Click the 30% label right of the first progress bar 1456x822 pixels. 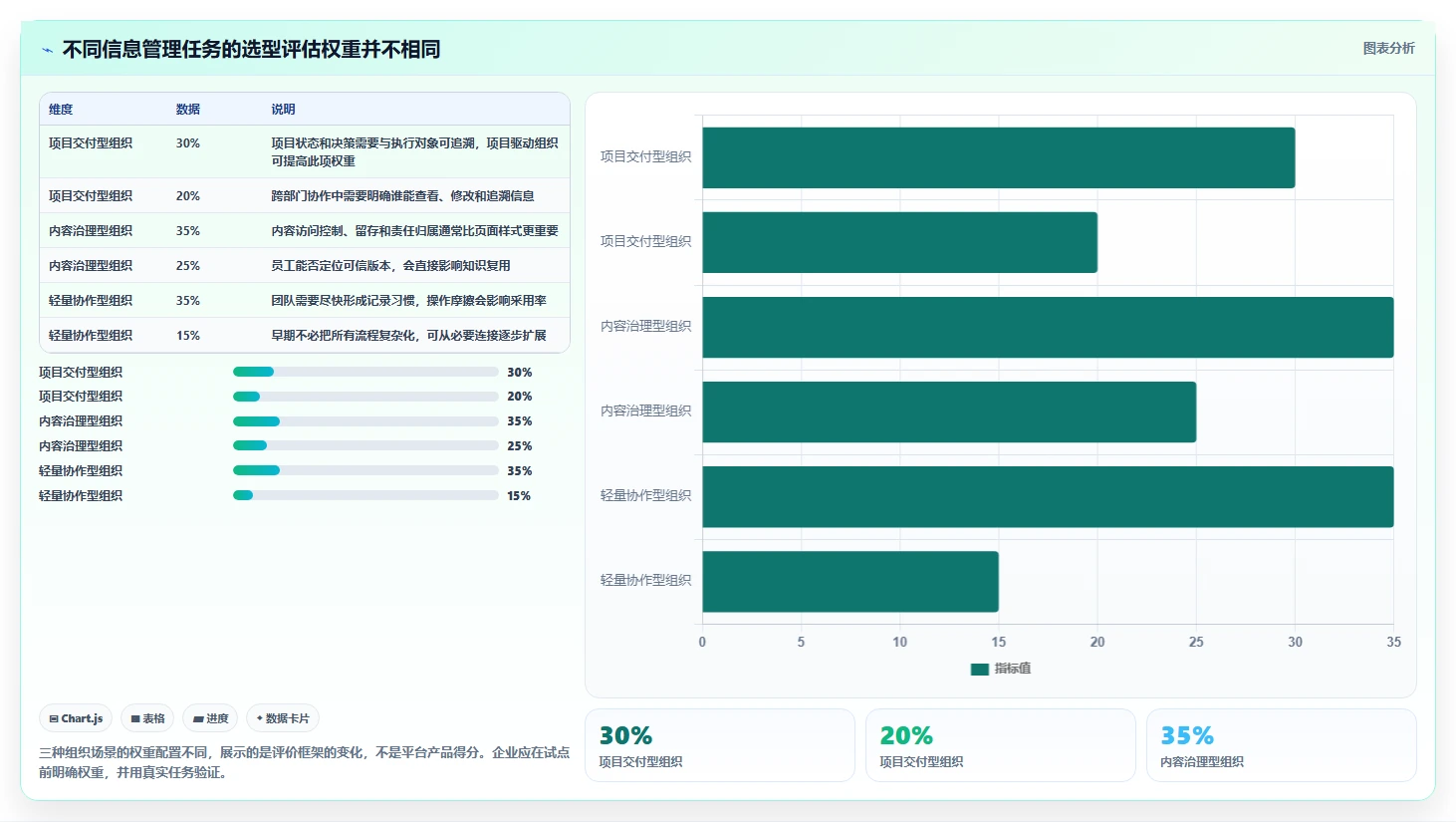520,373
